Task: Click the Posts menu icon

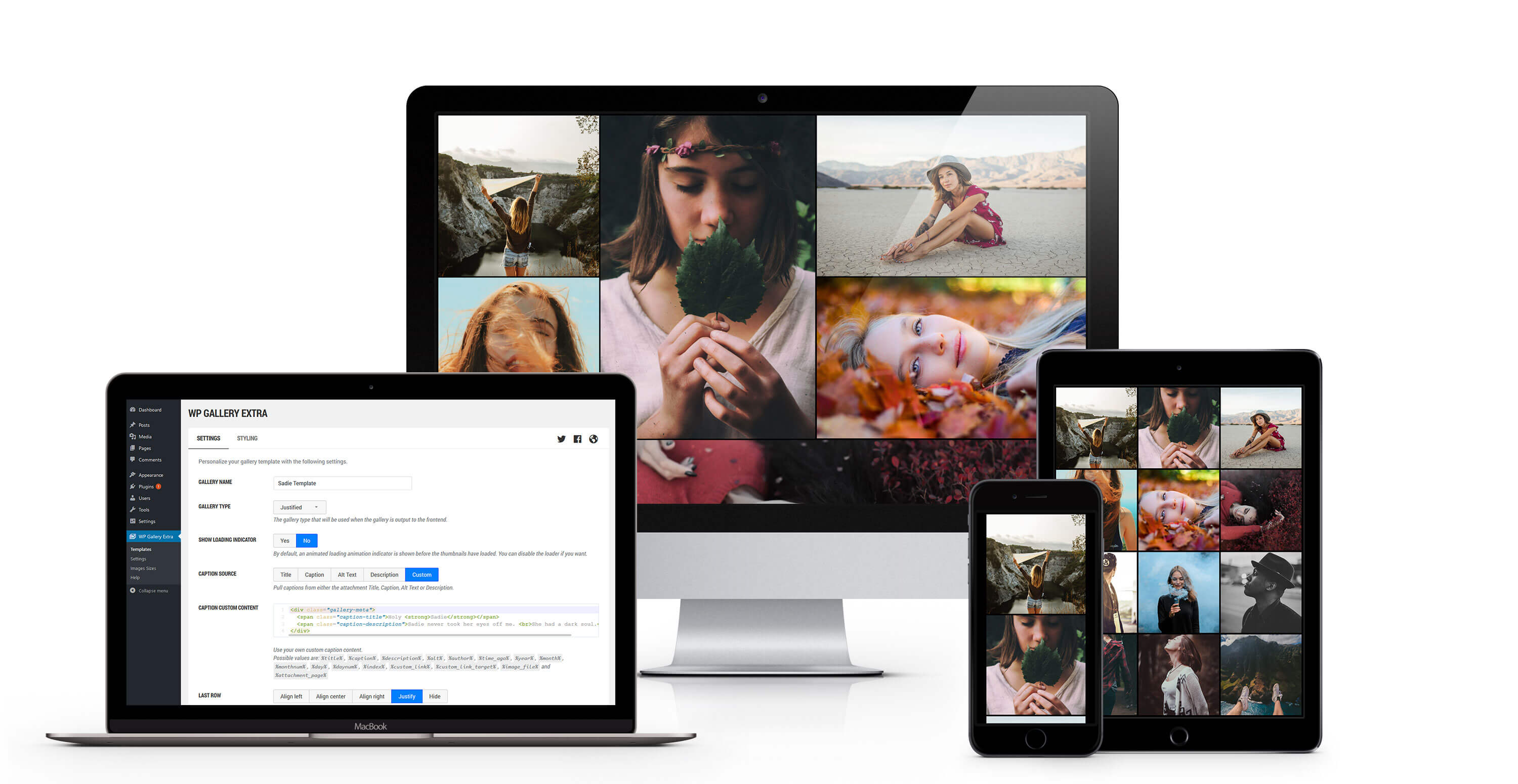Action: (x=134, y=424)
